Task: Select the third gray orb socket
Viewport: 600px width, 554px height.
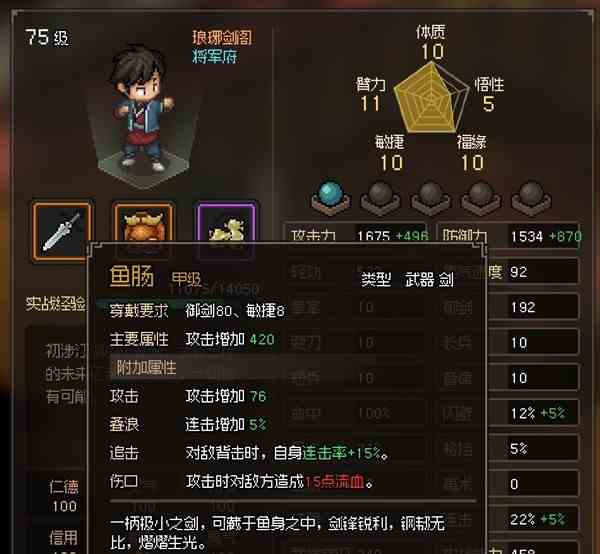Action: coord(430,198)
